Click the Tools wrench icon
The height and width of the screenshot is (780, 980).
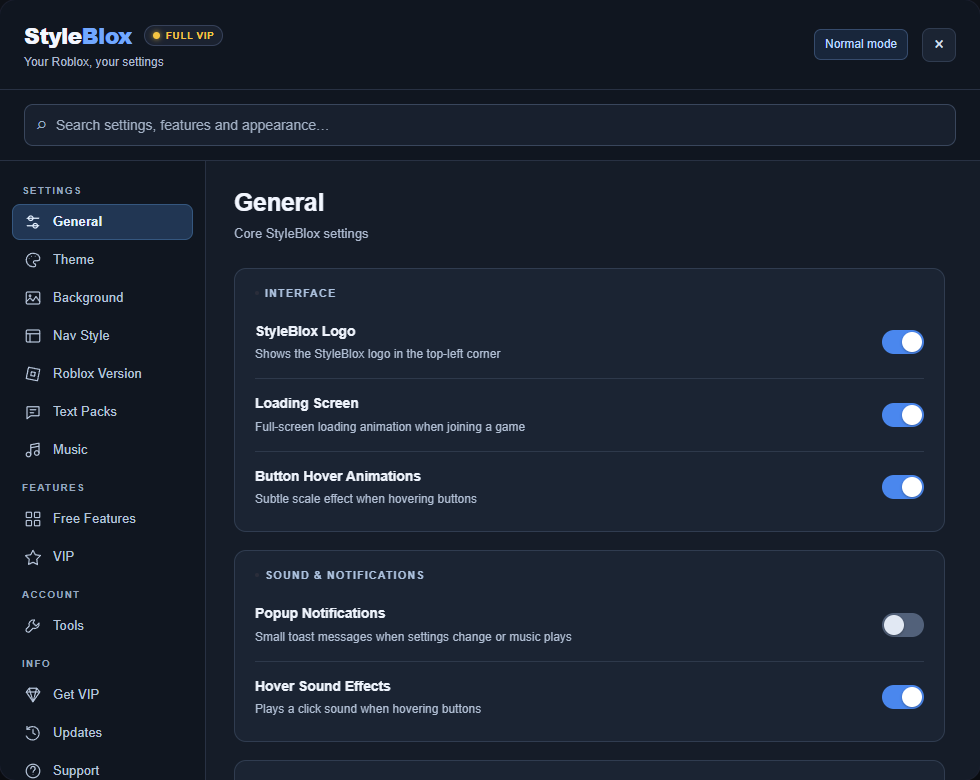(x=33, y=626)
